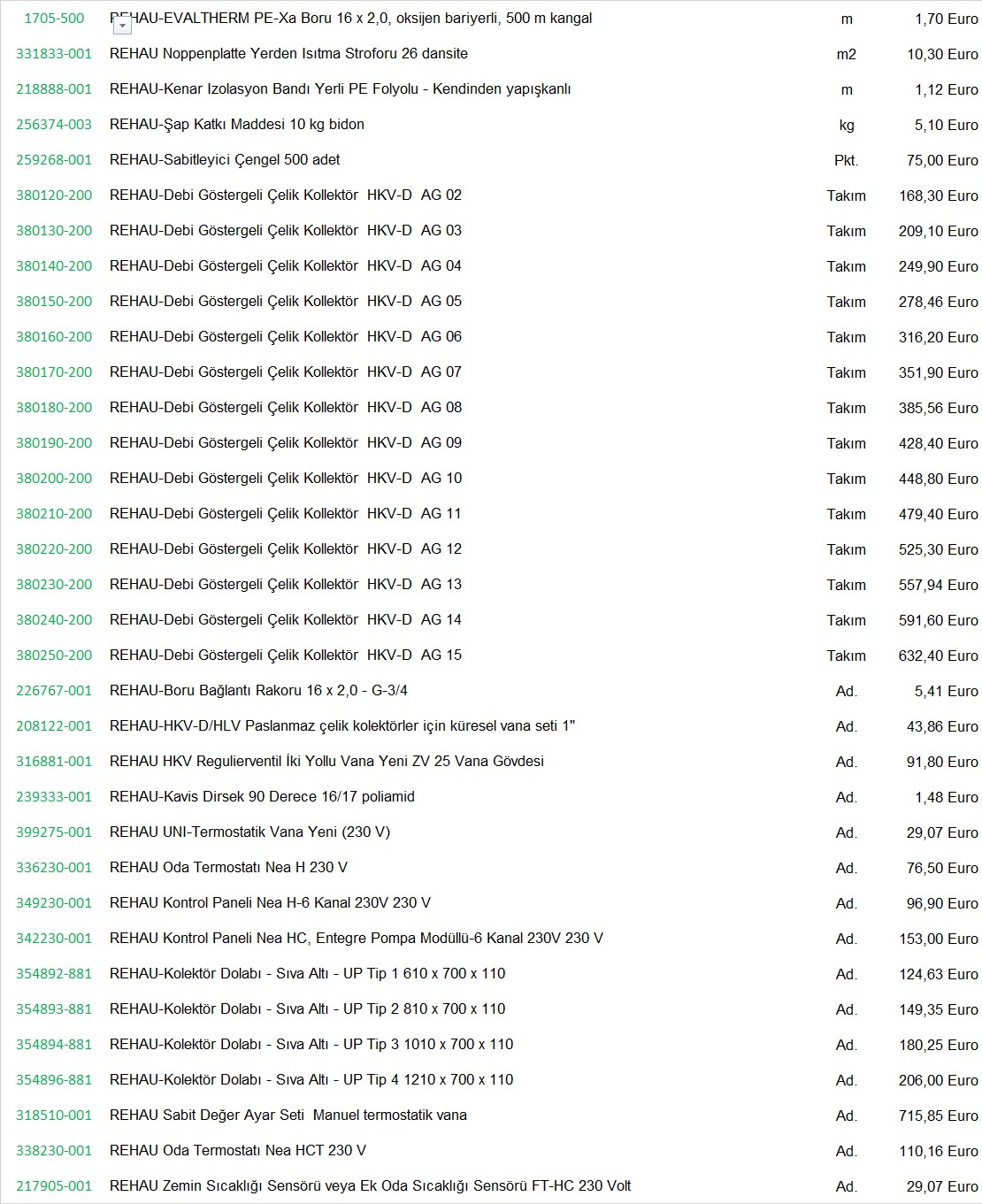Select product code 1705-500
The width and height of the screenshot is (982, 1204).
pos(54,19)
